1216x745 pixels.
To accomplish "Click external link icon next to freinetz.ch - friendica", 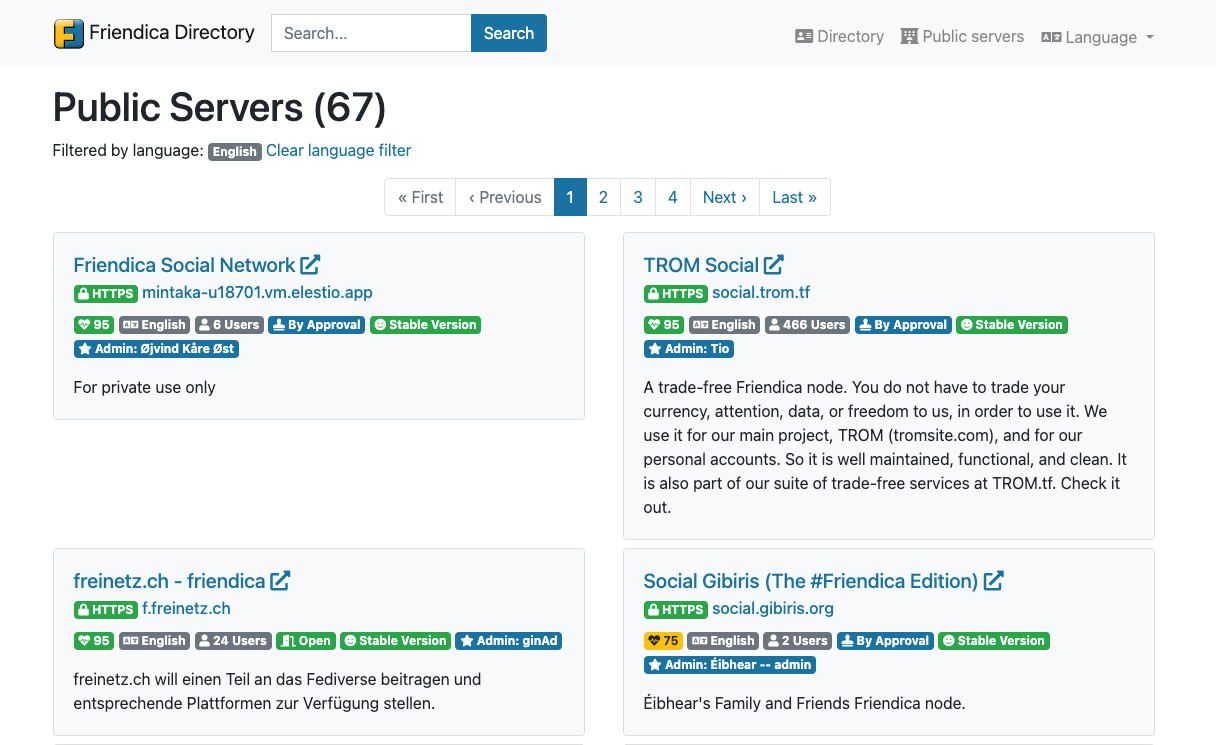I will coord(281,581).
